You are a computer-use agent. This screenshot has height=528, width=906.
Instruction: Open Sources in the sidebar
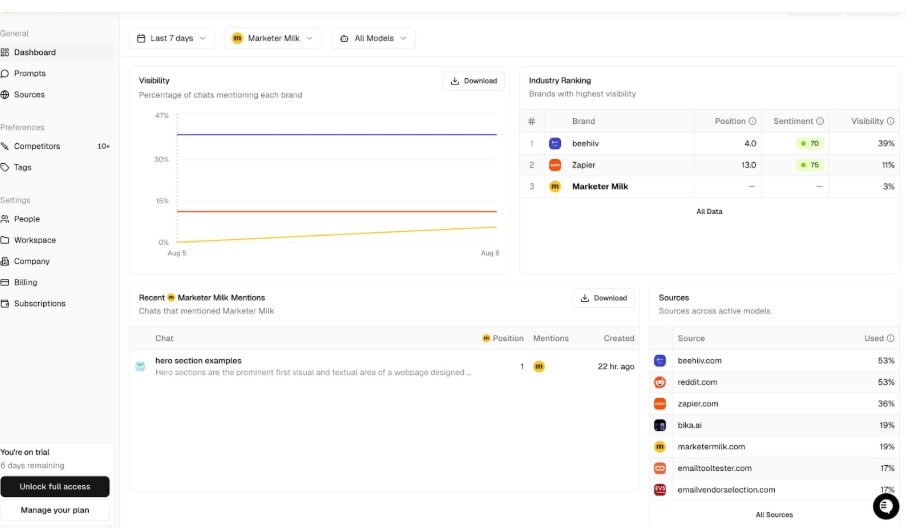tap(29, 94)
